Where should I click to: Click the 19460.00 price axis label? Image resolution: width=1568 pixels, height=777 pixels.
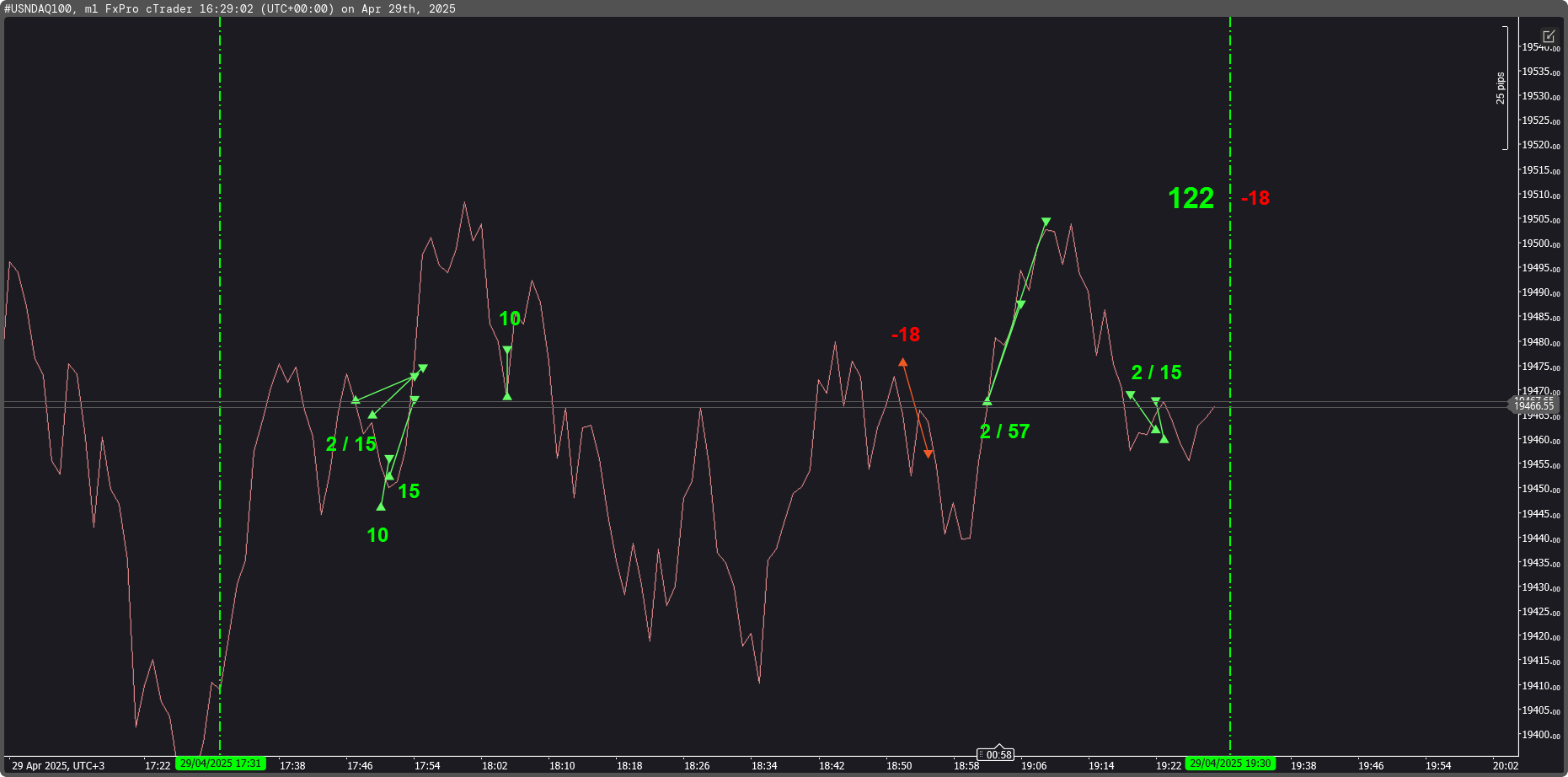tap(1540, 440)
